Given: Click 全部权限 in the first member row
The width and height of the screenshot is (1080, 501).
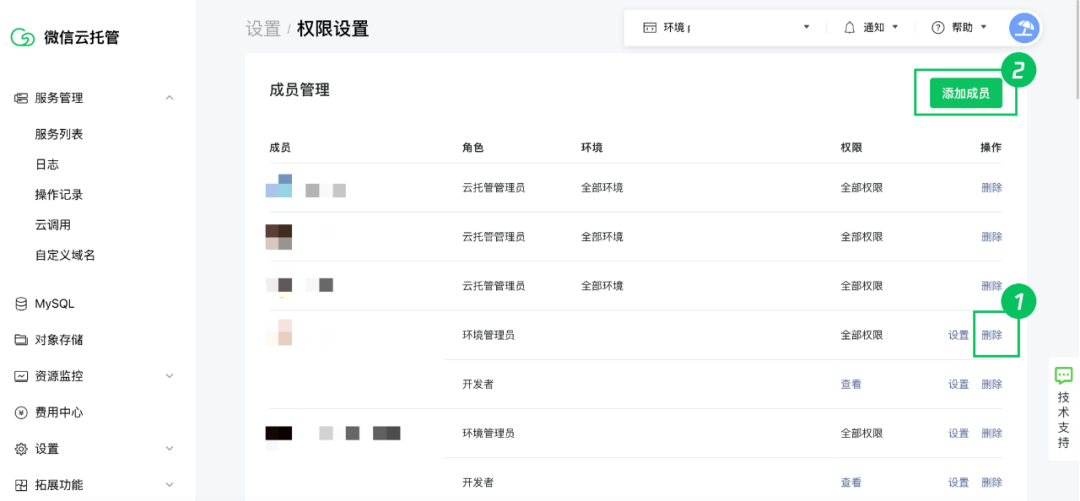Looking at the screenshot, I should tap(862, 187).
